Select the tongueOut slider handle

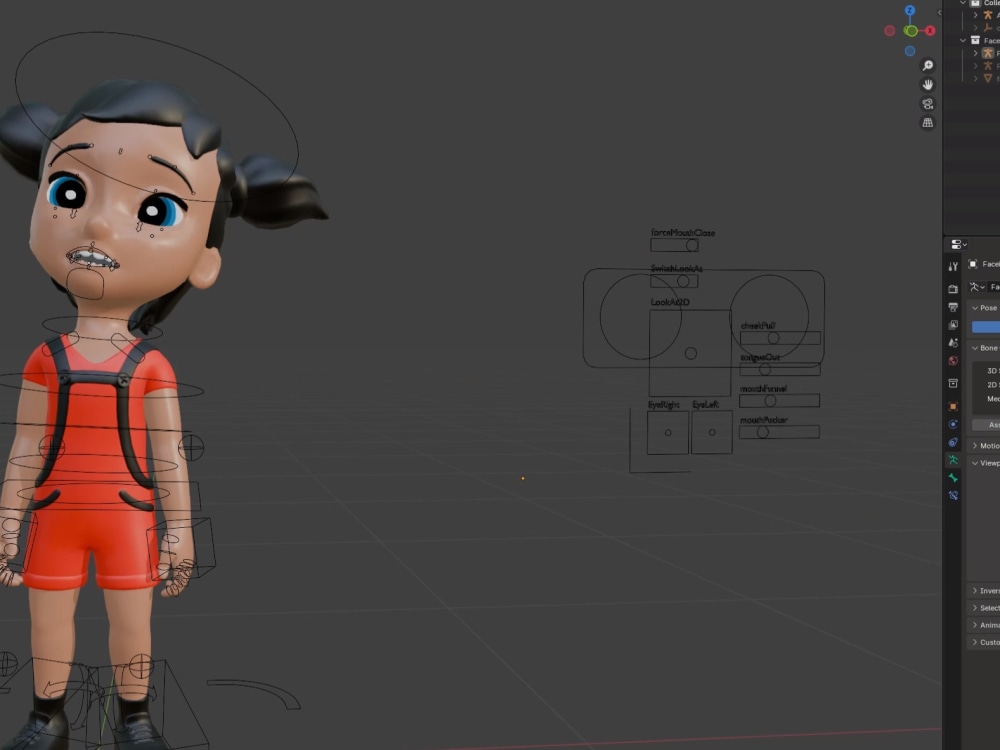(x=765, y=369)
